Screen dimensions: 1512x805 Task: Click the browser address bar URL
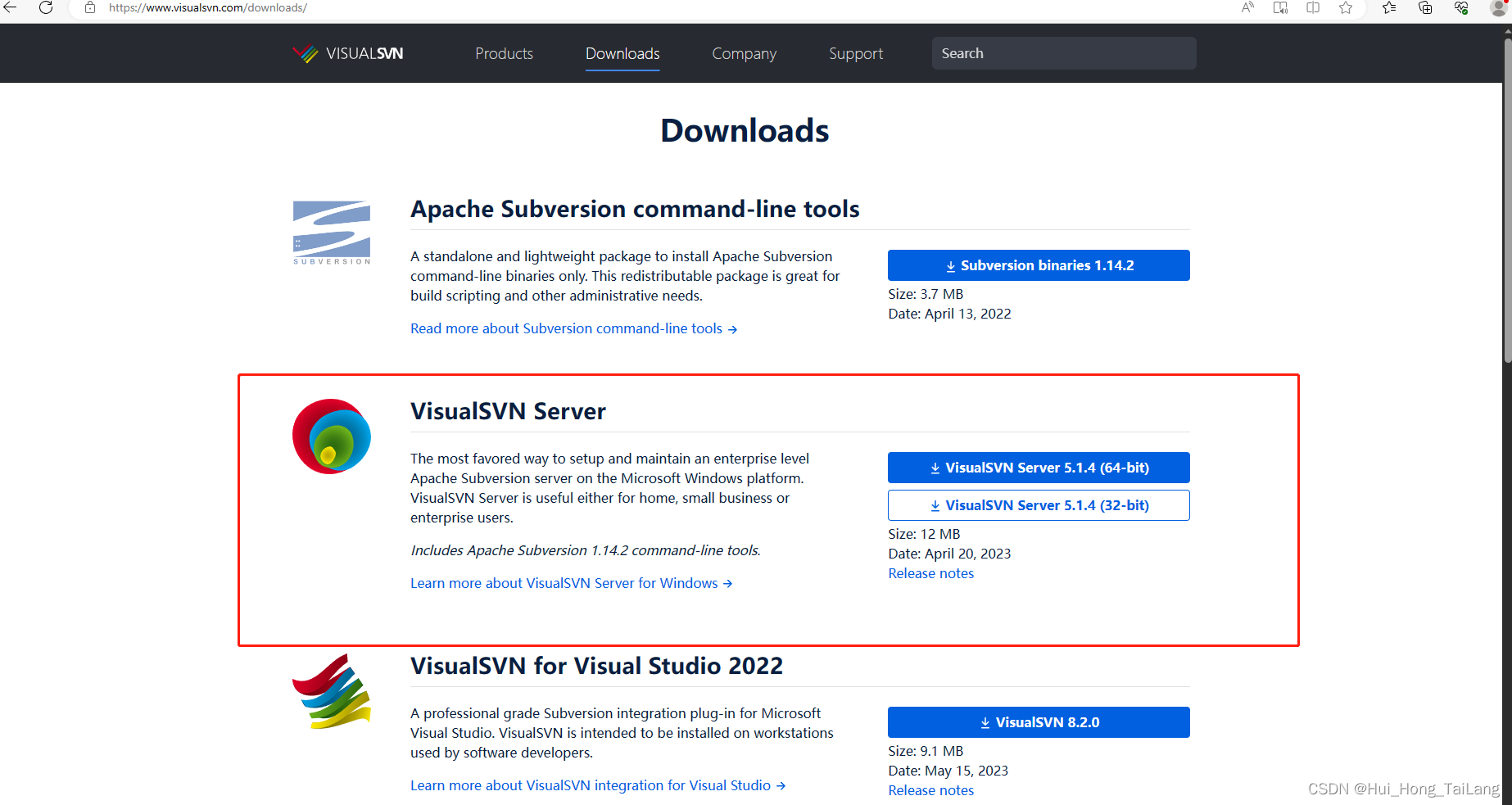(208, 7)
